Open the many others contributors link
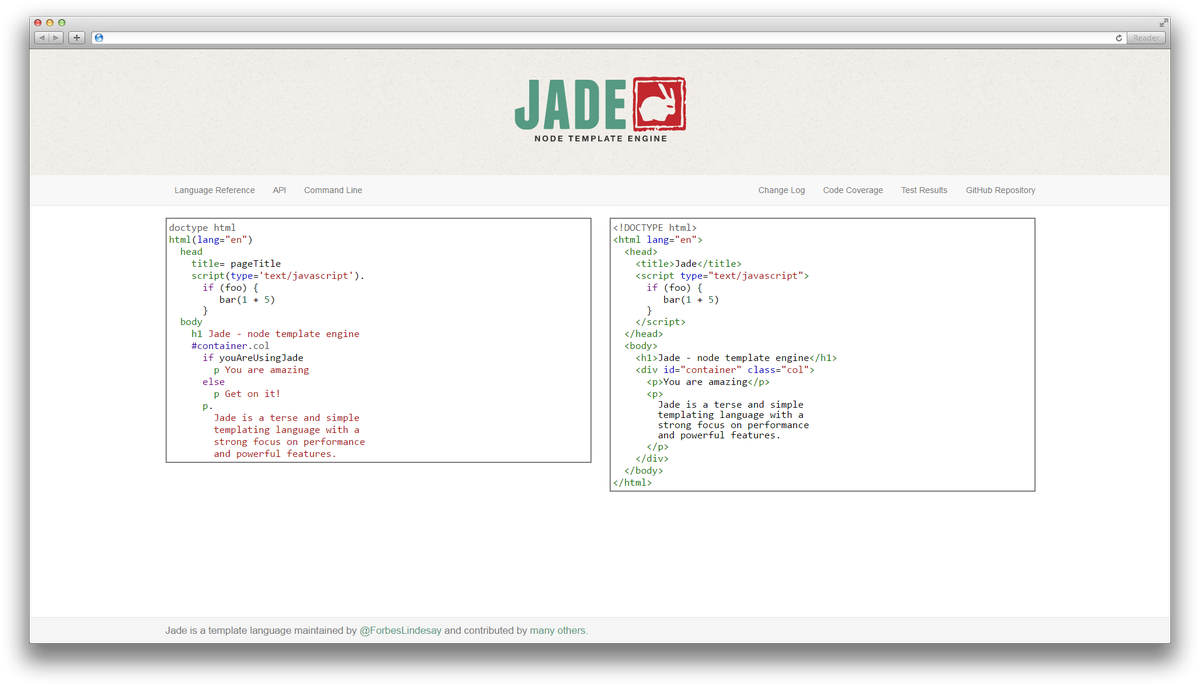1200x686 pixels. (558, 631)
